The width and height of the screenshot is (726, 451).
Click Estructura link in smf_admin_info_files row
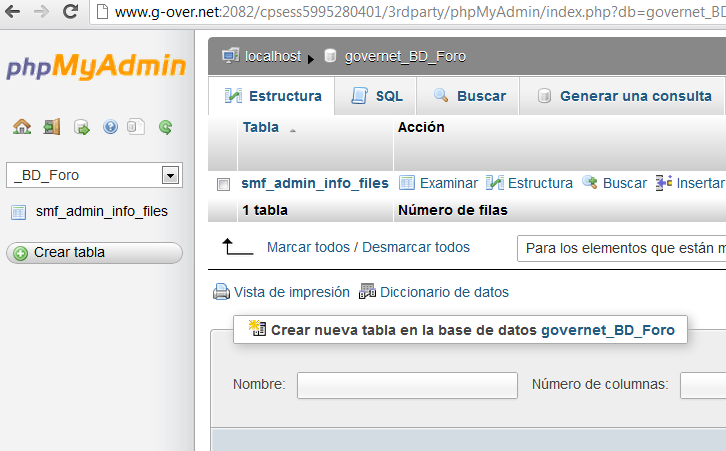click(x=540, y=183)
